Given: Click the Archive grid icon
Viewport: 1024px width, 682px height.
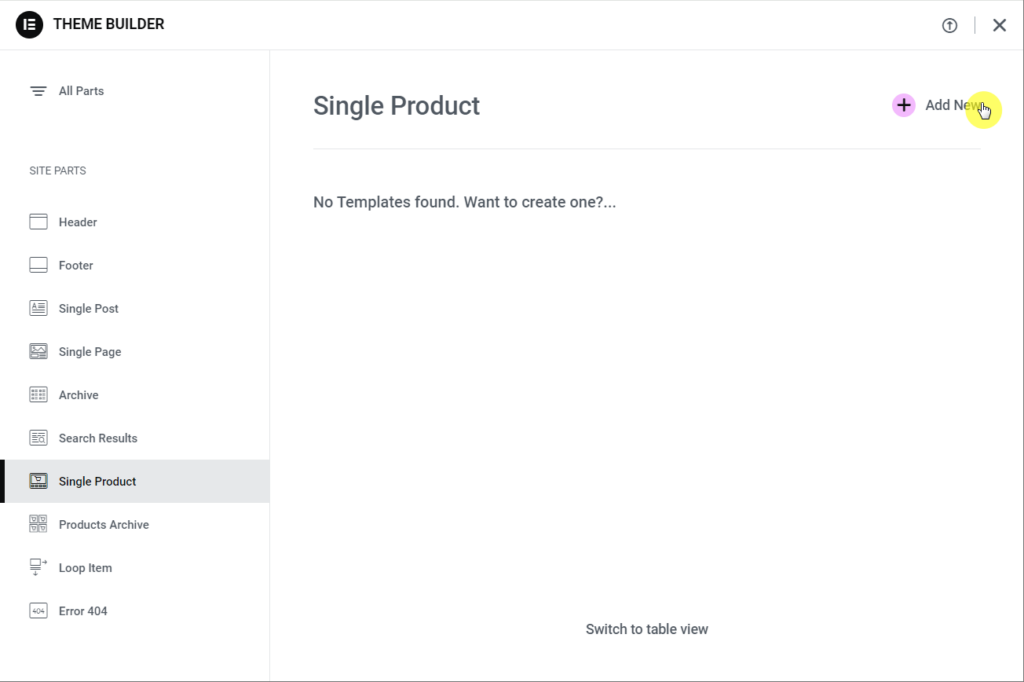Looking at the screenshot, I should 39,395.
